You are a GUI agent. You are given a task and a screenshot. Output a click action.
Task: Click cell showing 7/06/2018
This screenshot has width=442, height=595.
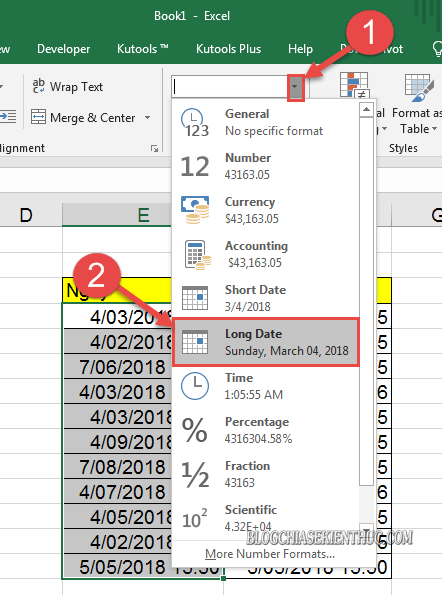117,367
